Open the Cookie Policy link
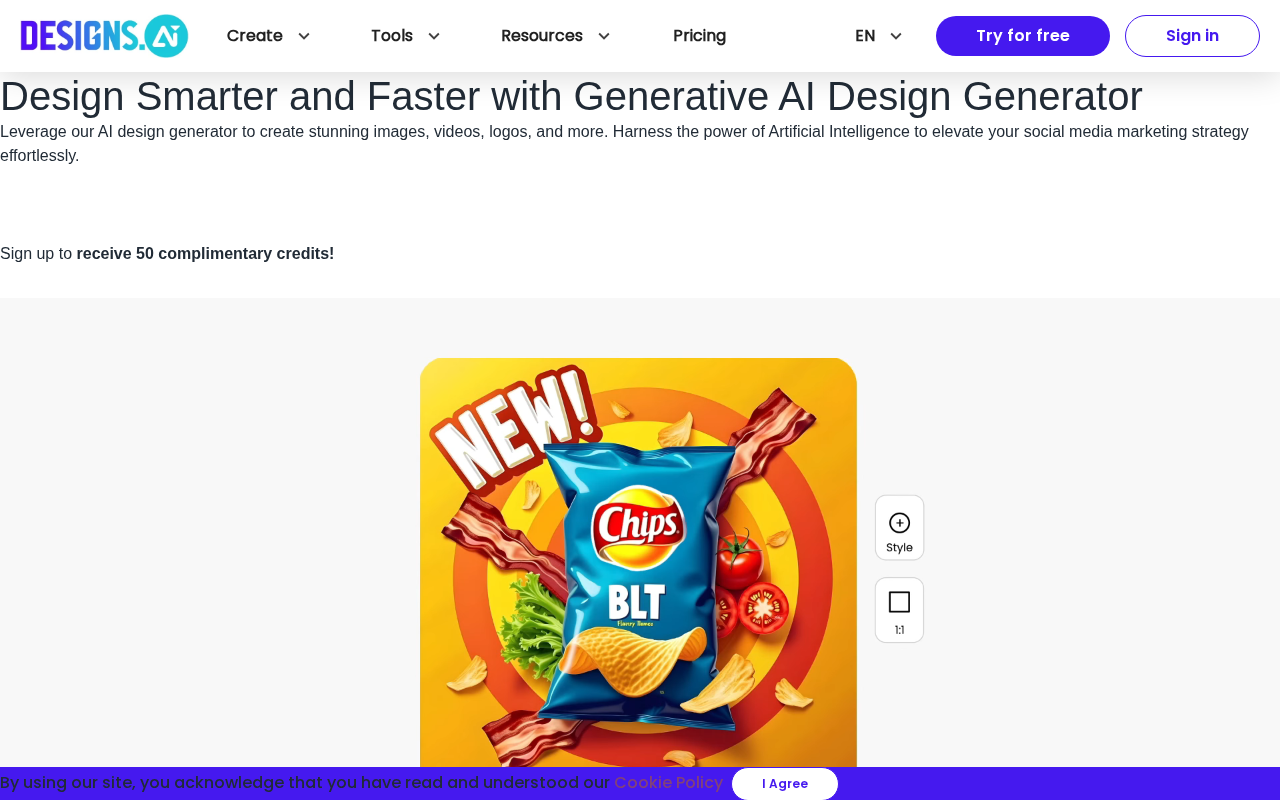The image size is (1280, 800). point(668,783)
